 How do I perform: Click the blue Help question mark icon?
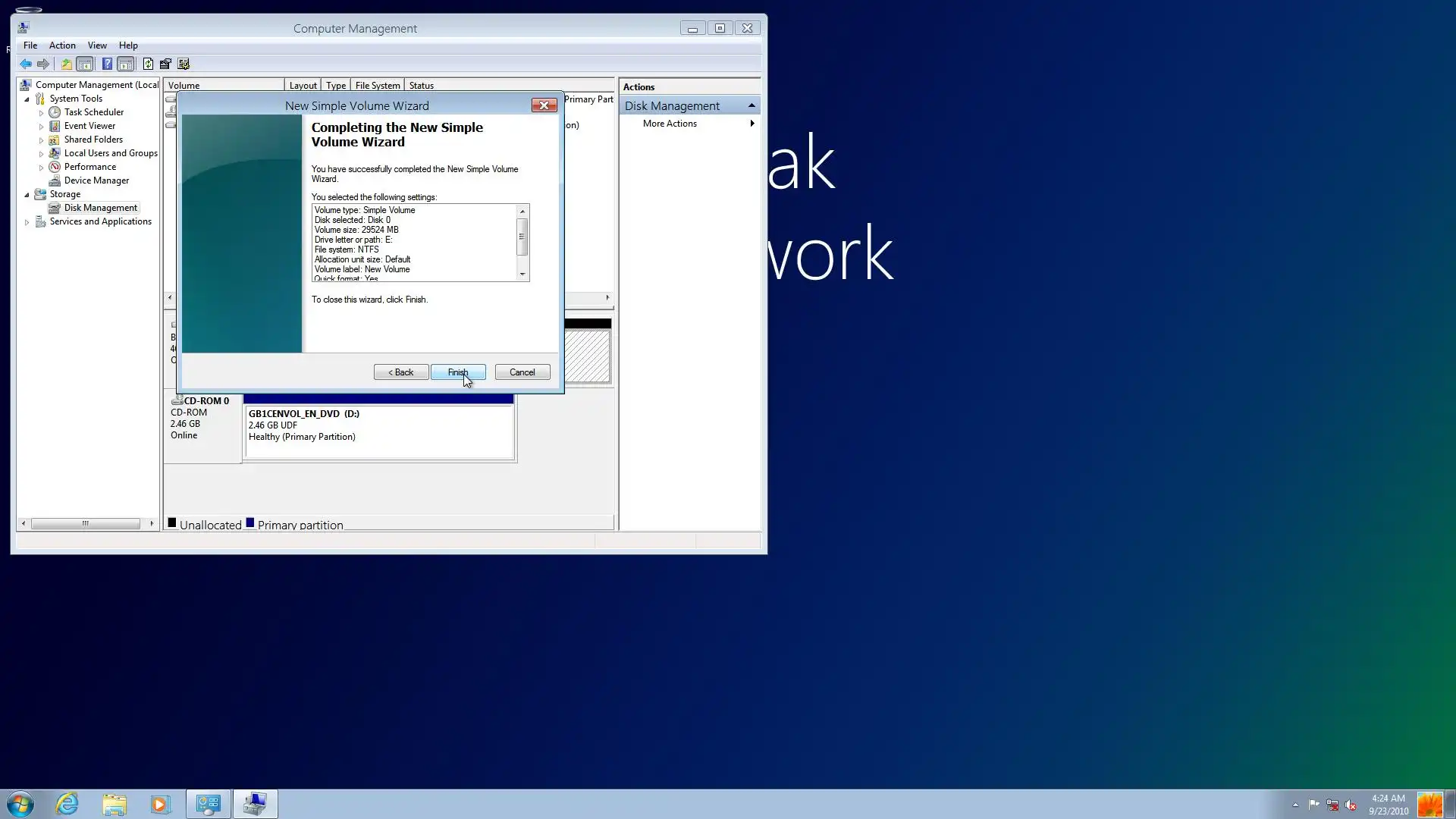tap(107, 64)
